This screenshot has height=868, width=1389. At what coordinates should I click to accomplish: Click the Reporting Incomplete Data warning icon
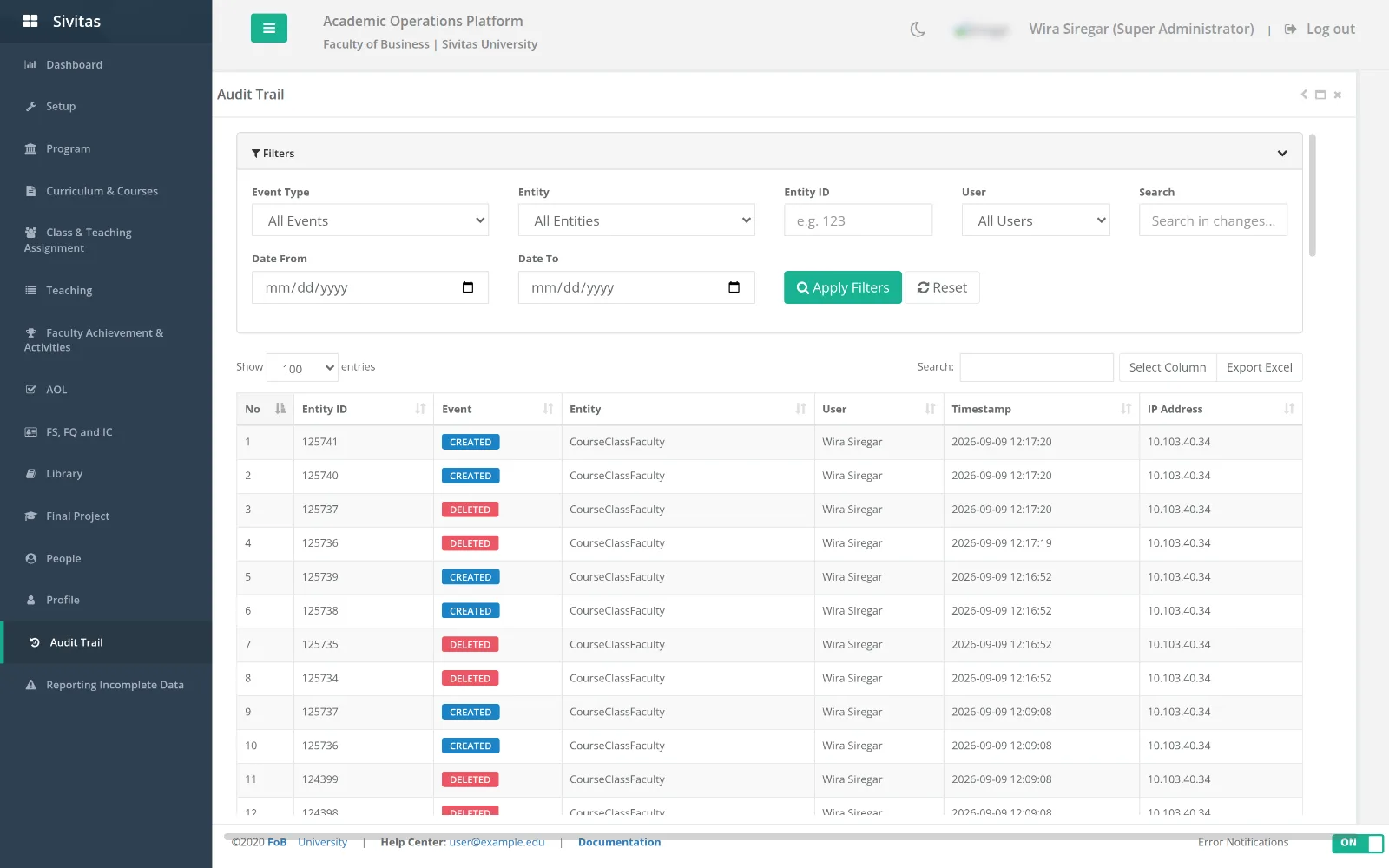pyautogui.click(x=30, y=685)
